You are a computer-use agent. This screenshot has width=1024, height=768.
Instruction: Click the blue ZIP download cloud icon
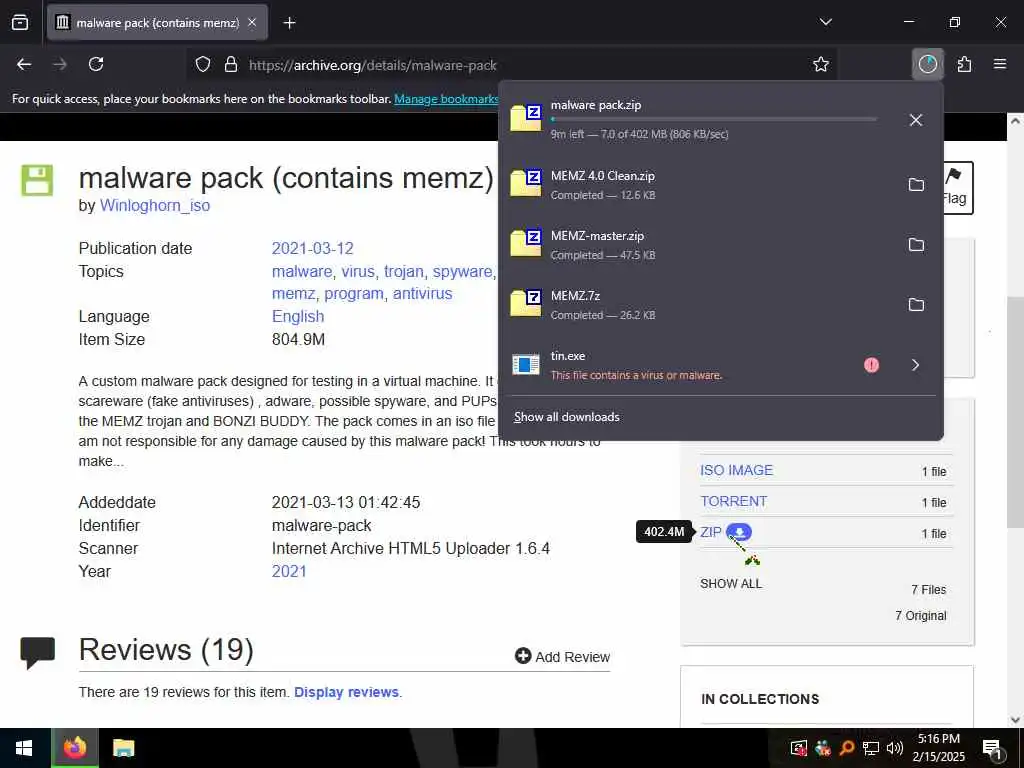[739, 532]
